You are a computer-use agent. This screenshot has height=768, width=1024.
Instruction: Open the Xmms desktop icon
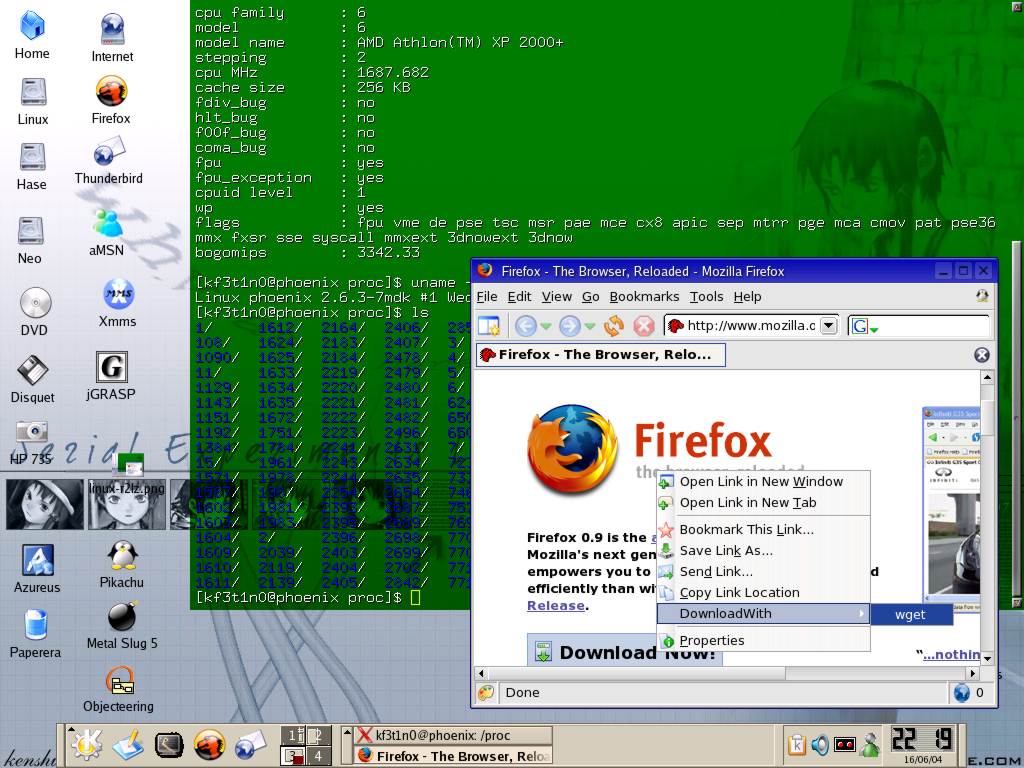point(117,301)
